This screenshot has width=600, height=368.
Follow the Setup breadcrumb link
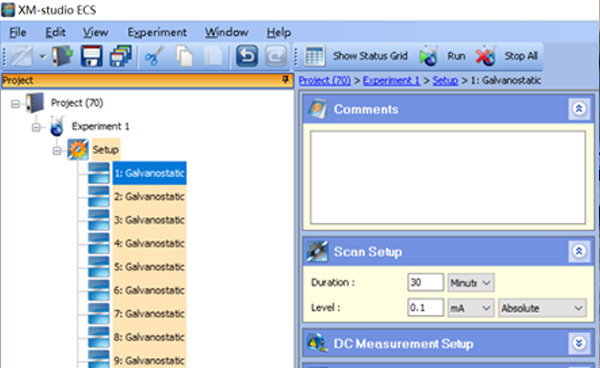(445, 80)
